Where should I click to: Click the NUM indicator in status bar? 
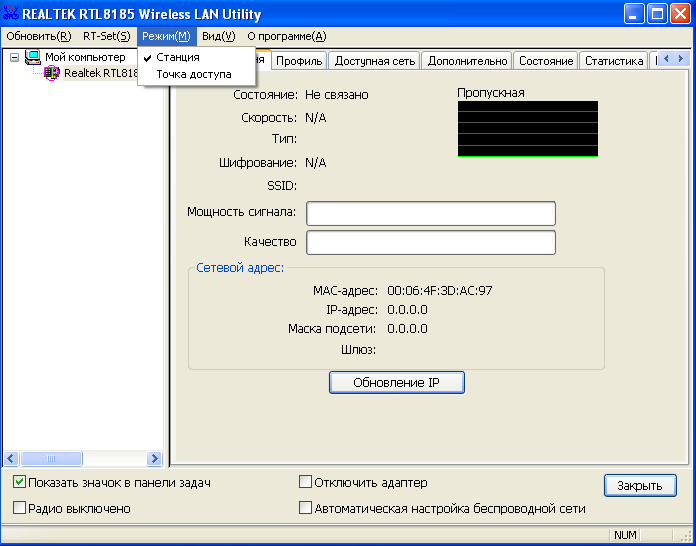coord(625,535)
